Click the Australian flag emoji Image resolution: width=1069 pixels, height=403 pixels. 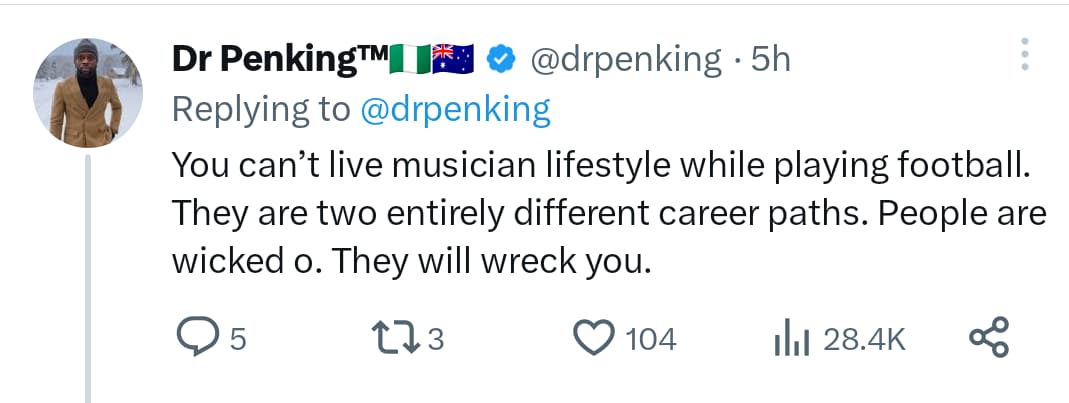tap(456, 60)
